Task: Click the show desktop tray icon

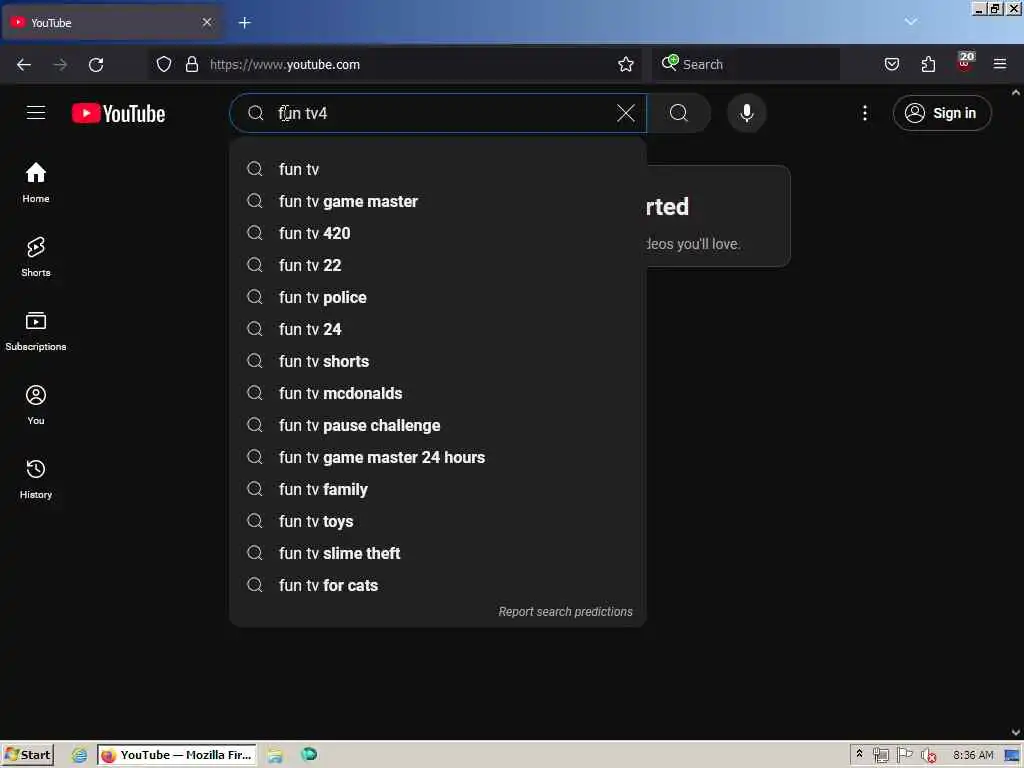Action: coord(1013,755)
